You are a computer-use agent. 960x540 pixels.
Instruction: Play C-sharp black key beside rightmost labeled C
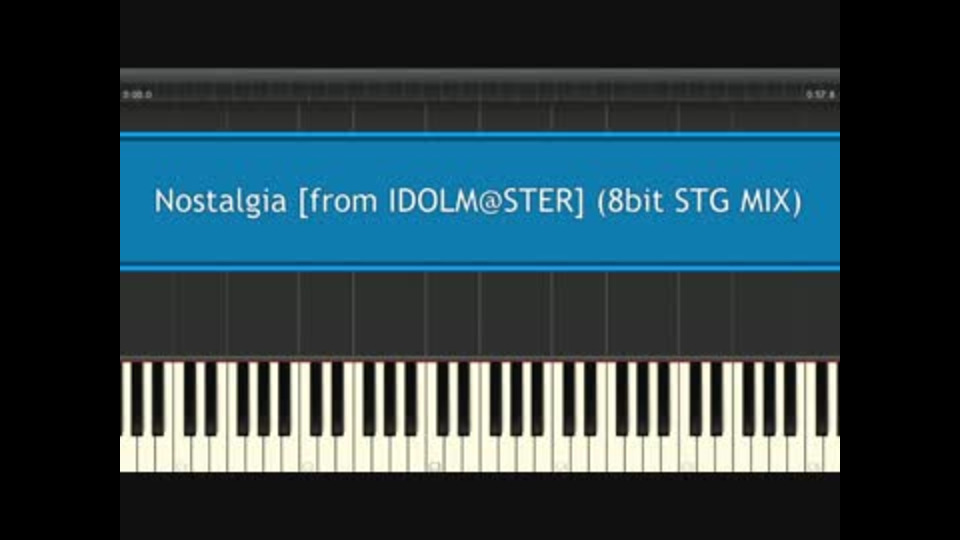[820, 398]
